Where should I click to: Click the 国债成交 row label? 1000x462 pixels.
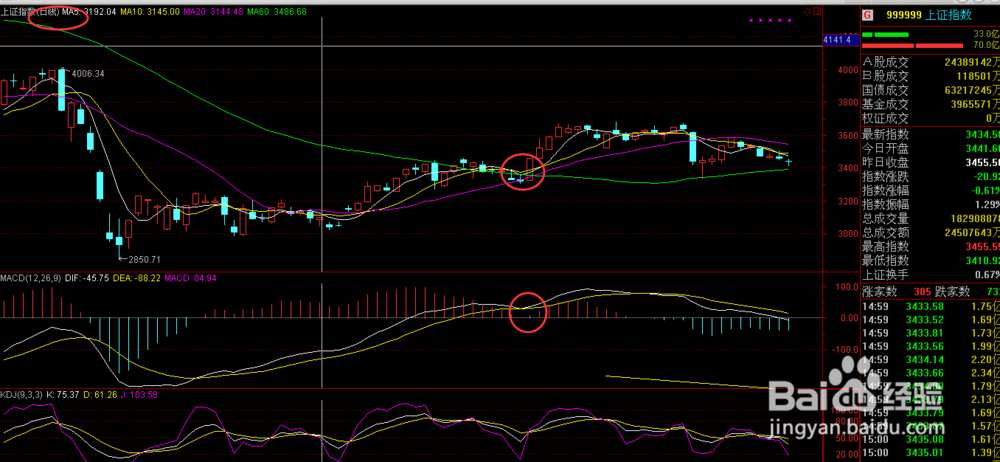tap(884, 91)
